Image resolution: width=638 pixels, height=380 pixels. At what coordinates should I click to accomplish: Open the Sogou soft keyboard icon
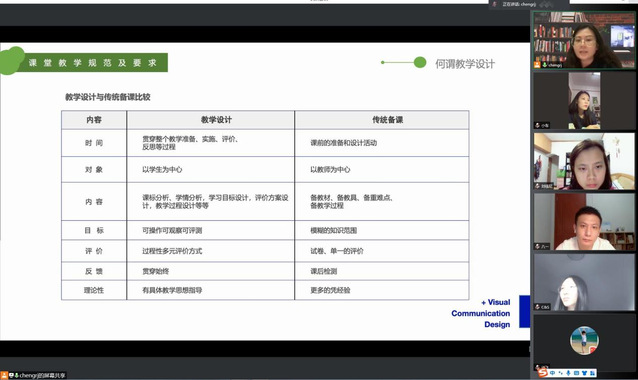576,373
